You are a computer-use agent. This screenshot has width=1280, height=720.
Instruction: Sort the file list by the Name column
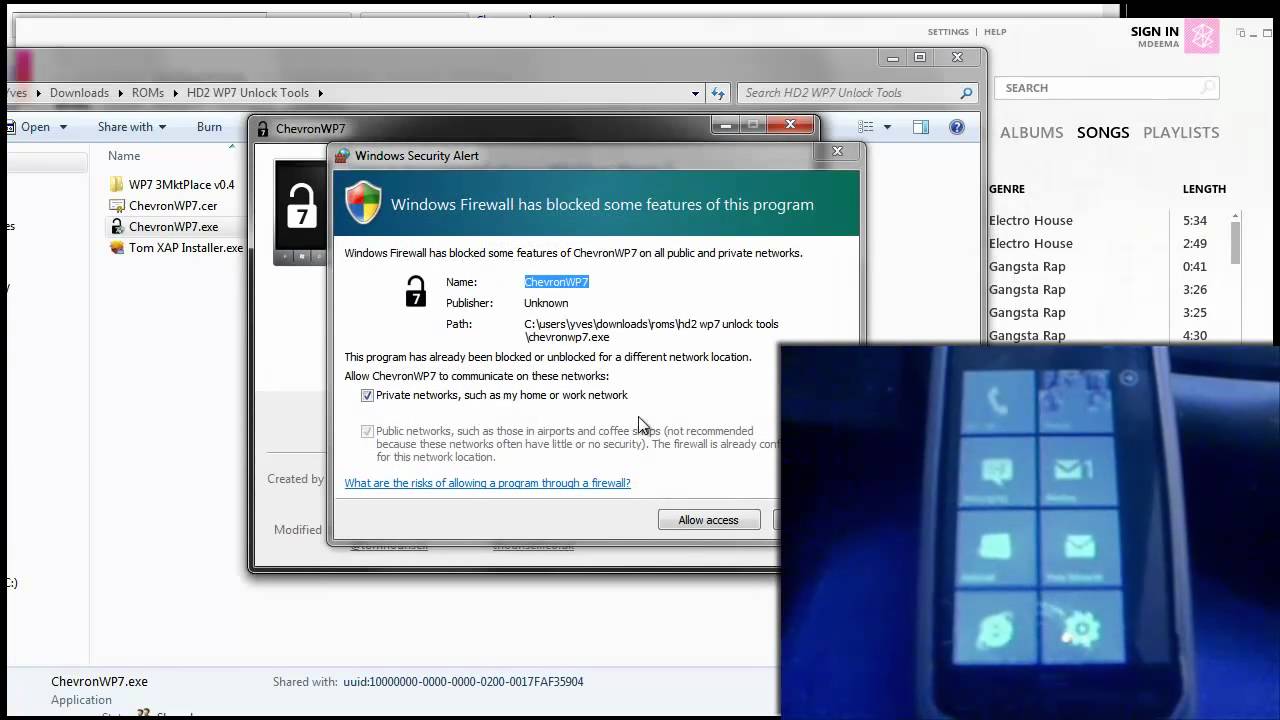click(124, 156)
